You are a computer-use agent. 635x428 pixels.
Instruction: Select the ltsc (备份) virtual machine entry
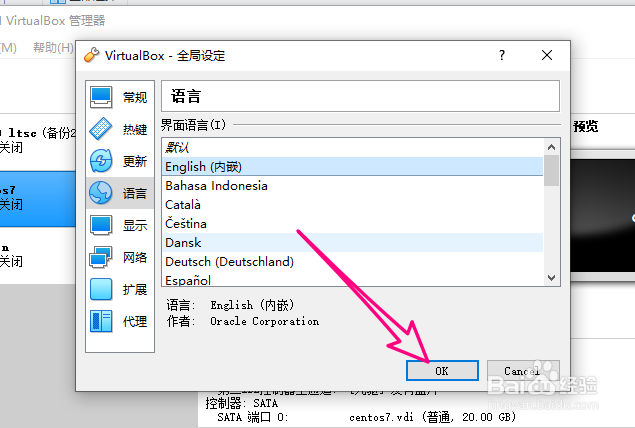tap(38, 140)
